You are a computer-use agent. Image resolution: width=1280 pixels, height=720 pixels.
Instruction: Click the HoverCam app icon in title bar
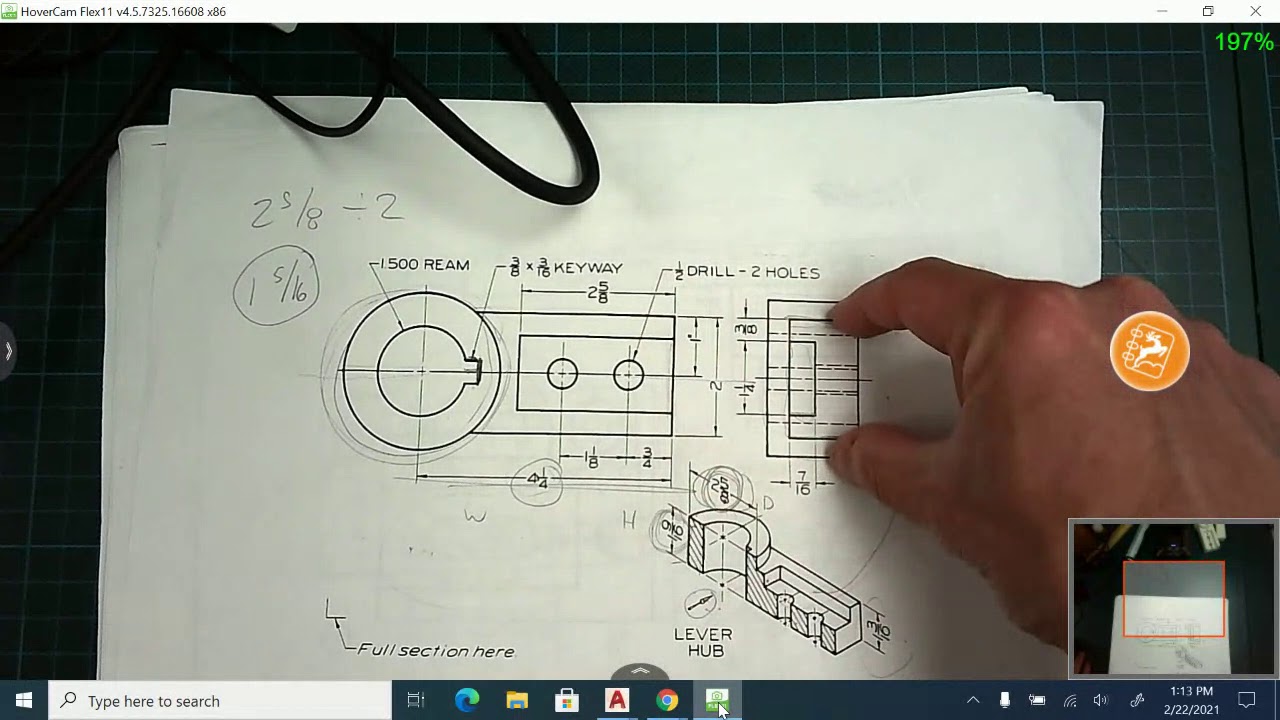9,11
